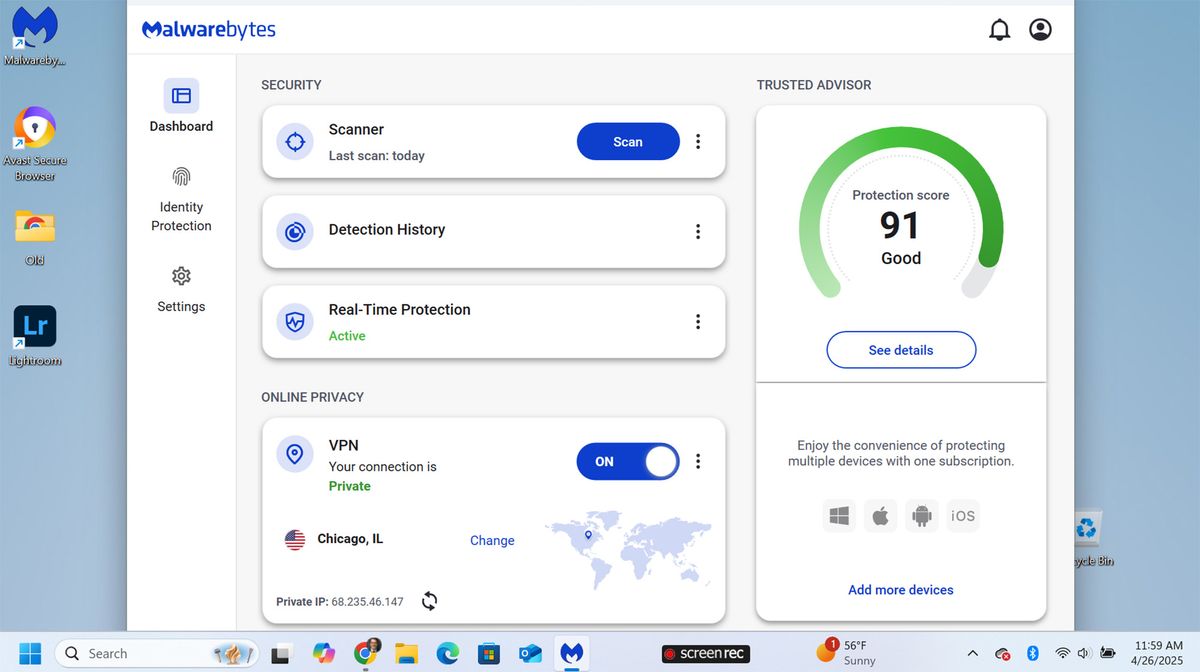Open the VPN three-dot menu

tap(698, 461)
